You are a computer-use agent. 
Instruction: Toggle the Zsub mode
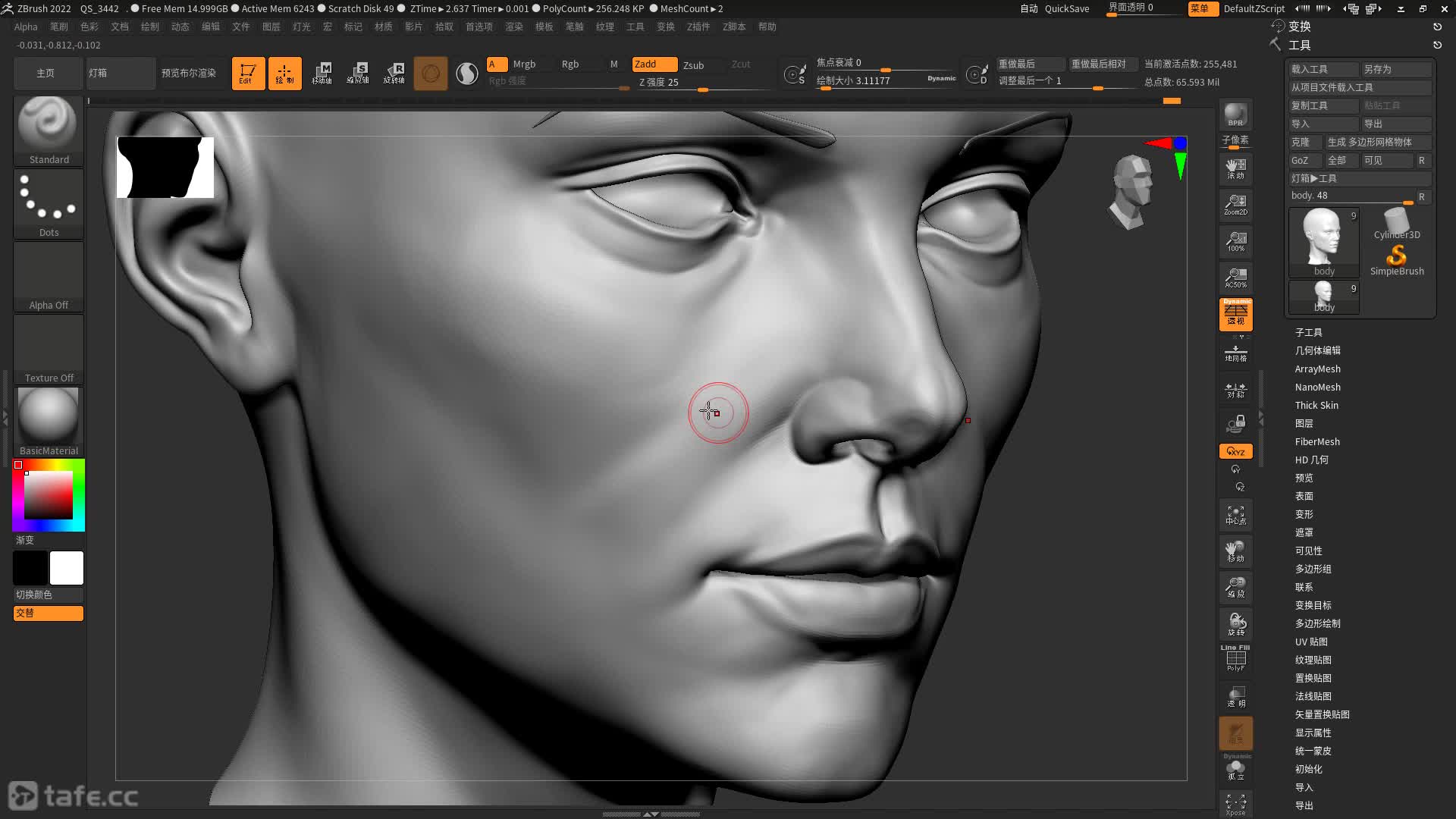coord(693,64)
